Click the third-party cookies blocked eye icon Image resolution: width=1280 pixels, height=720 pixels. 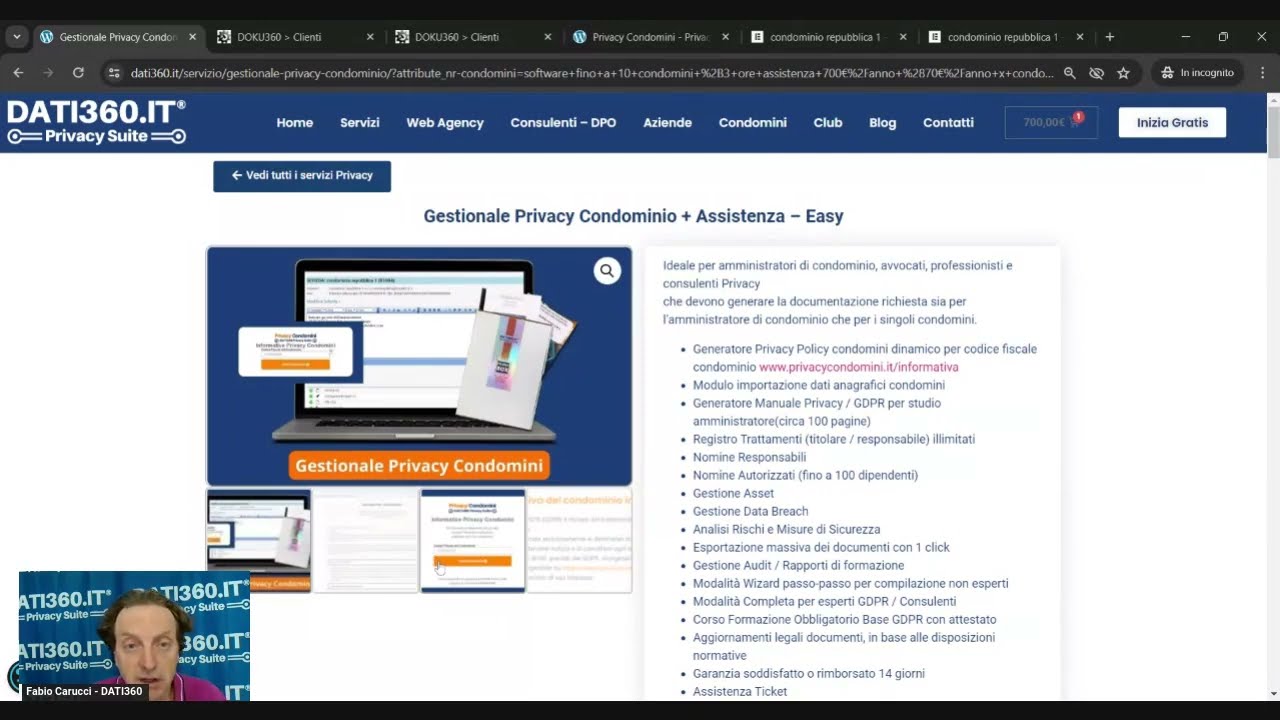point(1096,73)
